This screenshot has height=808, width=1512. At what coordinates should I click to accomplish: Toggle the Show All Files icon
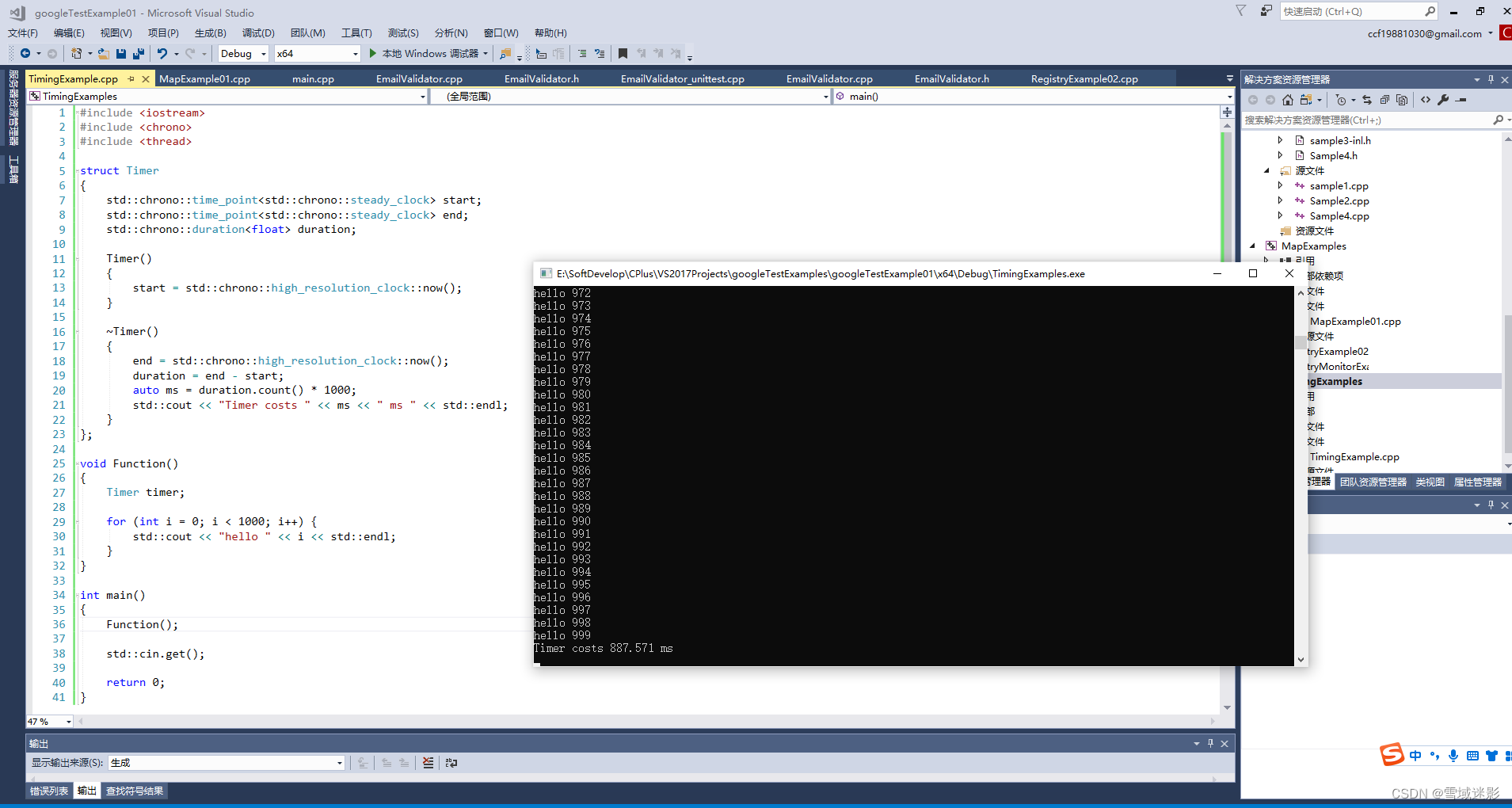click(x=1402, y=100)
